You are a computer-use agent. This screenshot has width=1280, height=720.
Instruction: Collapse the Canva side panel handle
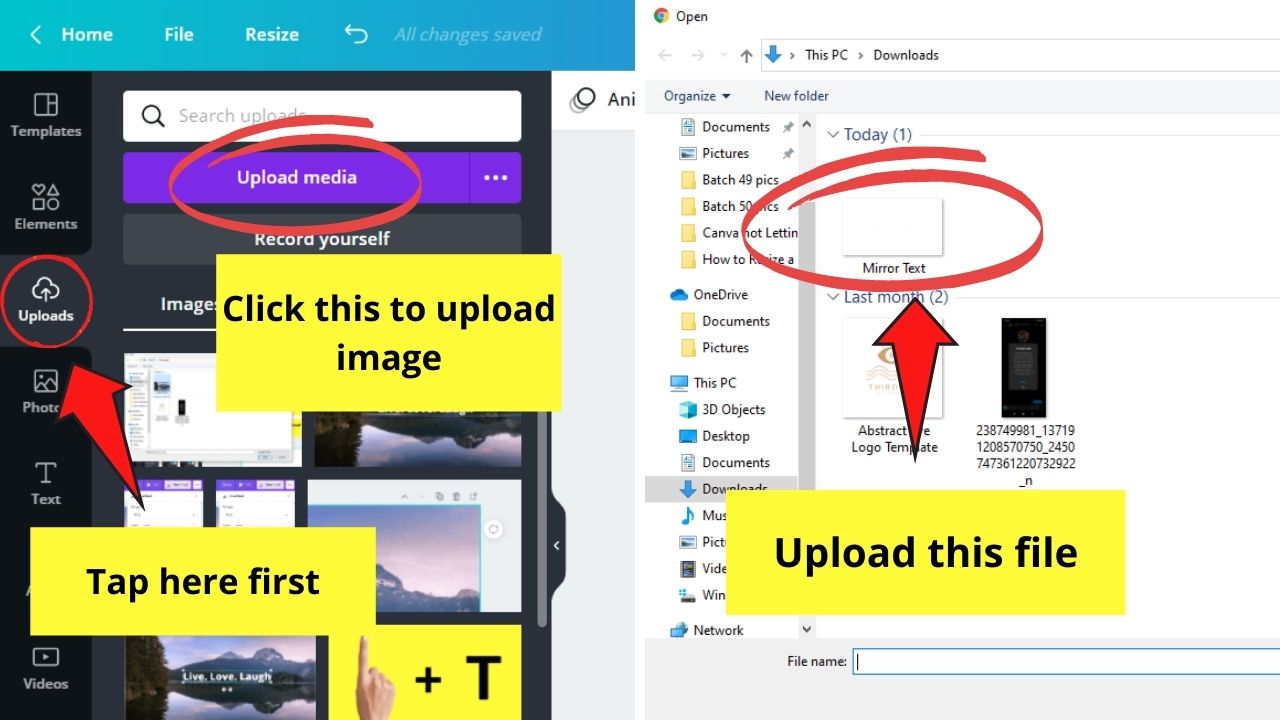[x=557, y=545]
